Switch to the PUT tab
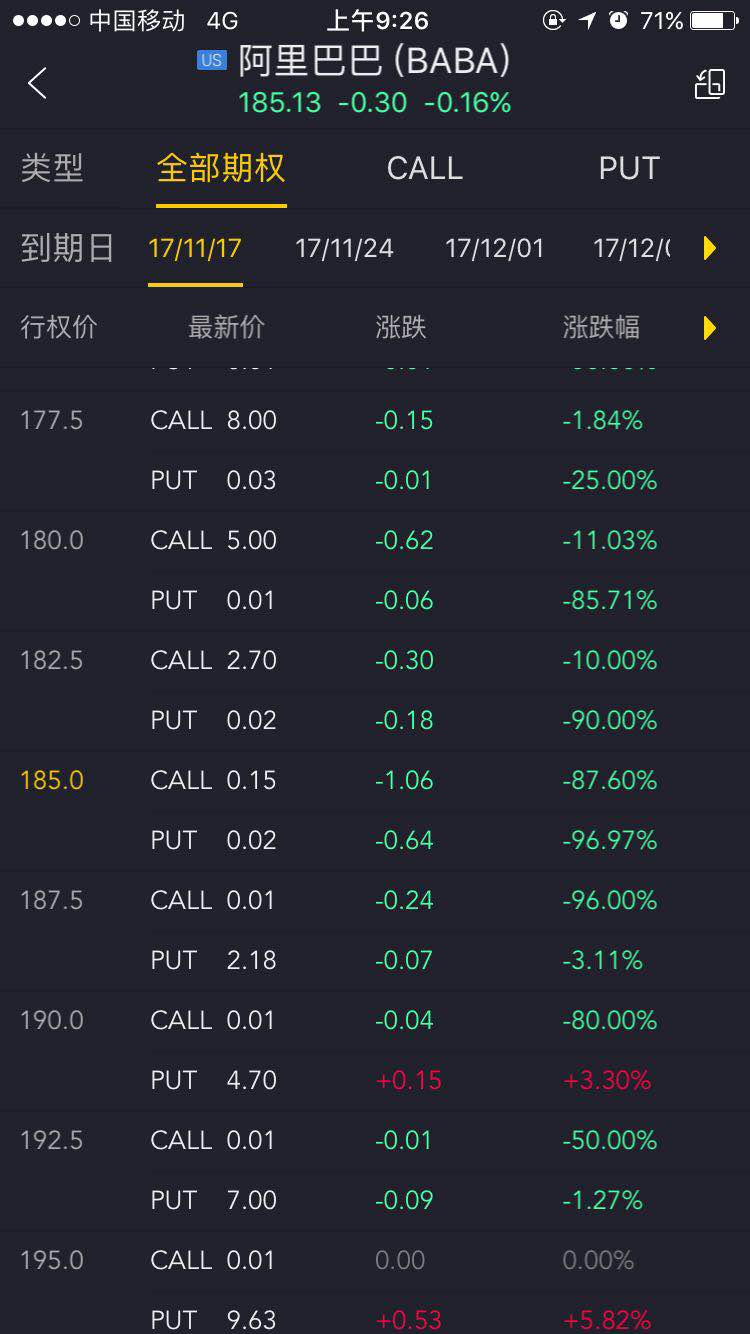750x1334 pixels. click(x=629, y=168)
